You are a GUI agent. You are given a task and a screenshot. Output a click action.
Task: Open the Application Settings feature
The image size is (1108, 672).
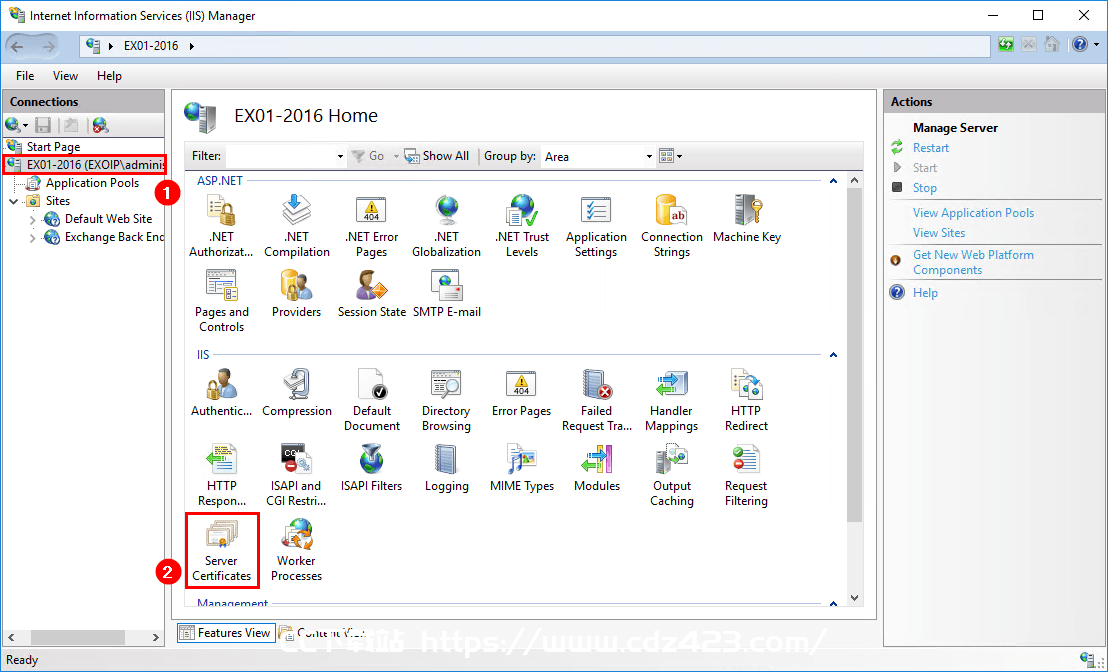tap(596, 226)
